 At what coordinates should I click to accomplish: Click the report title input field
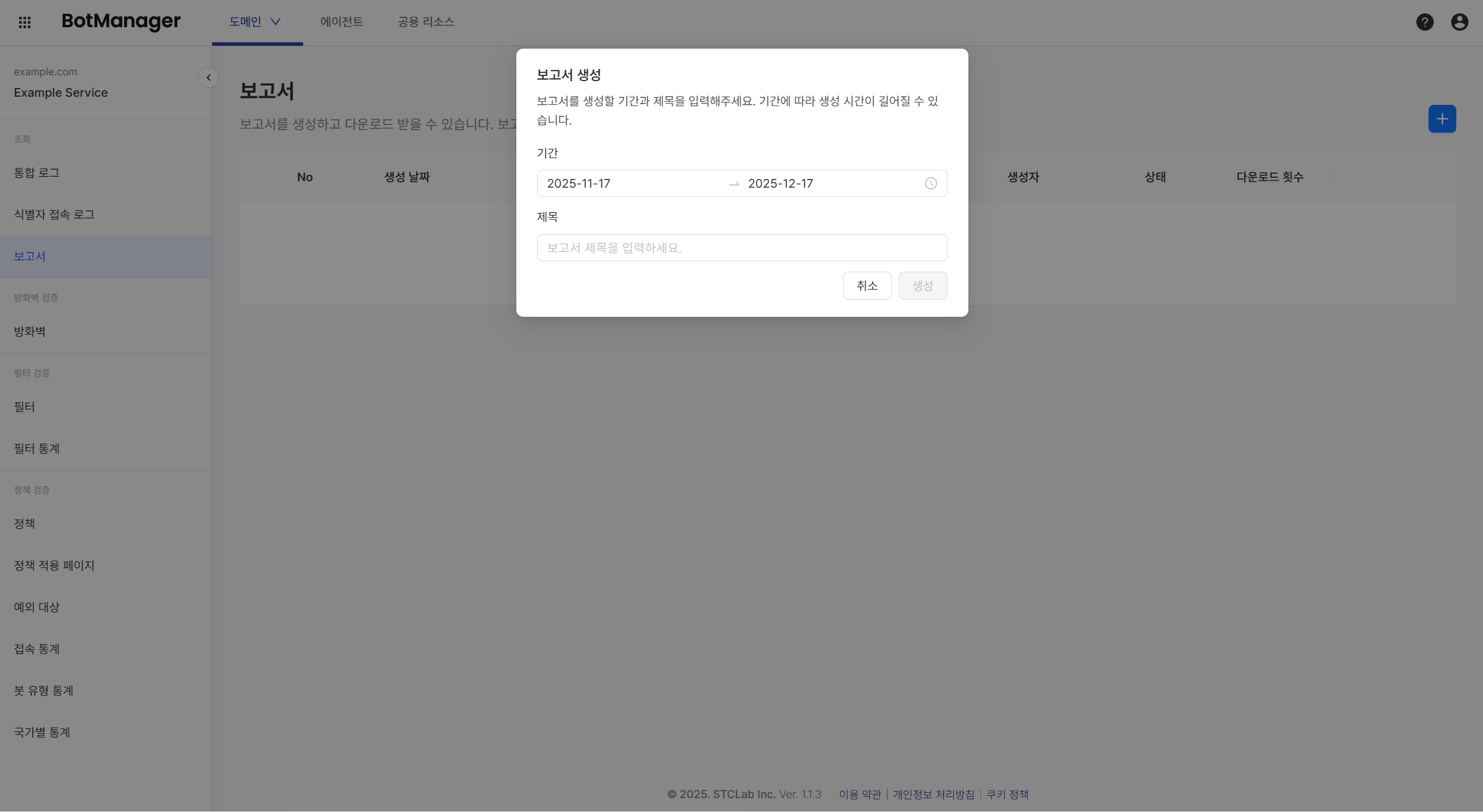coord(741,247)
